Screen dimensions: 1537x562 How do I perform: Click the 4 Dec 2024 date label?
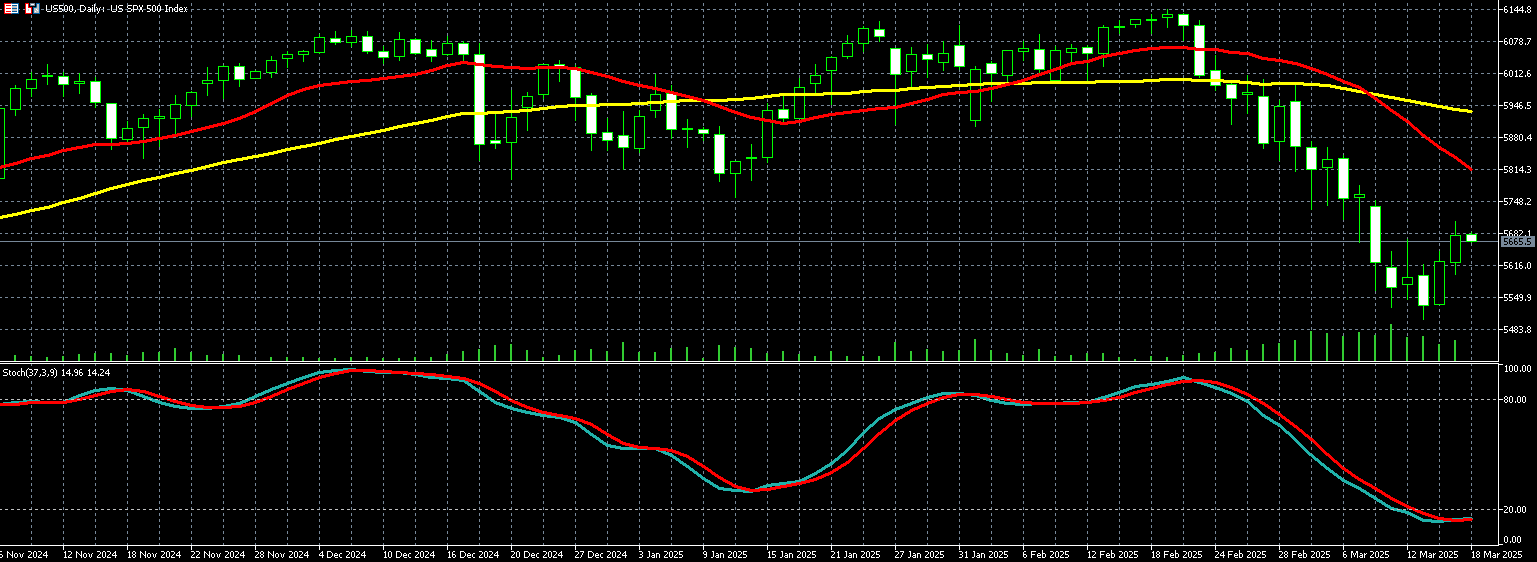[x=345, y=554]
